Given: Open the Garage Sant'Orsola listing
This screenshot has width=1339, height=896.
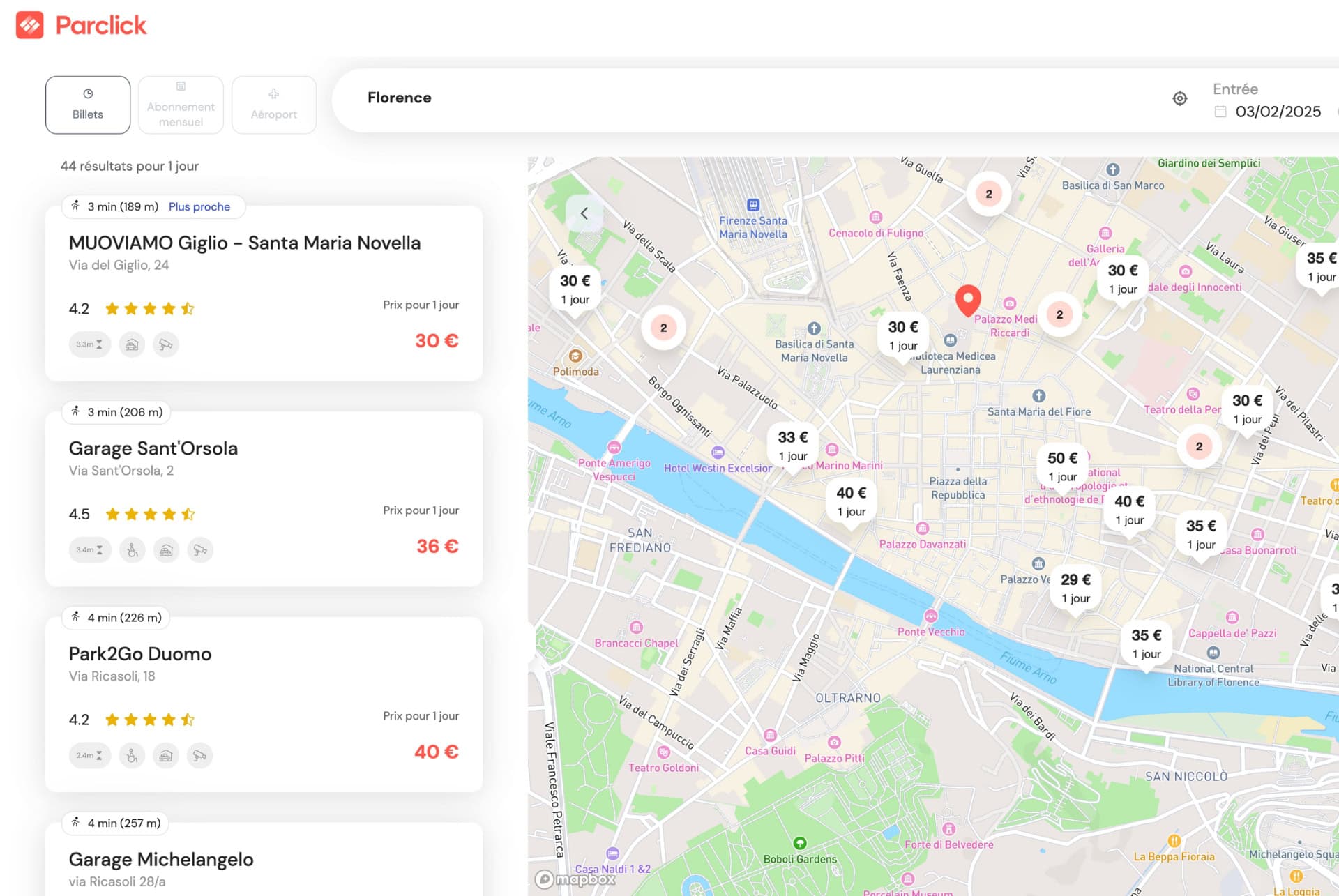Looking at the screenshot, I should tap(264, 499).
